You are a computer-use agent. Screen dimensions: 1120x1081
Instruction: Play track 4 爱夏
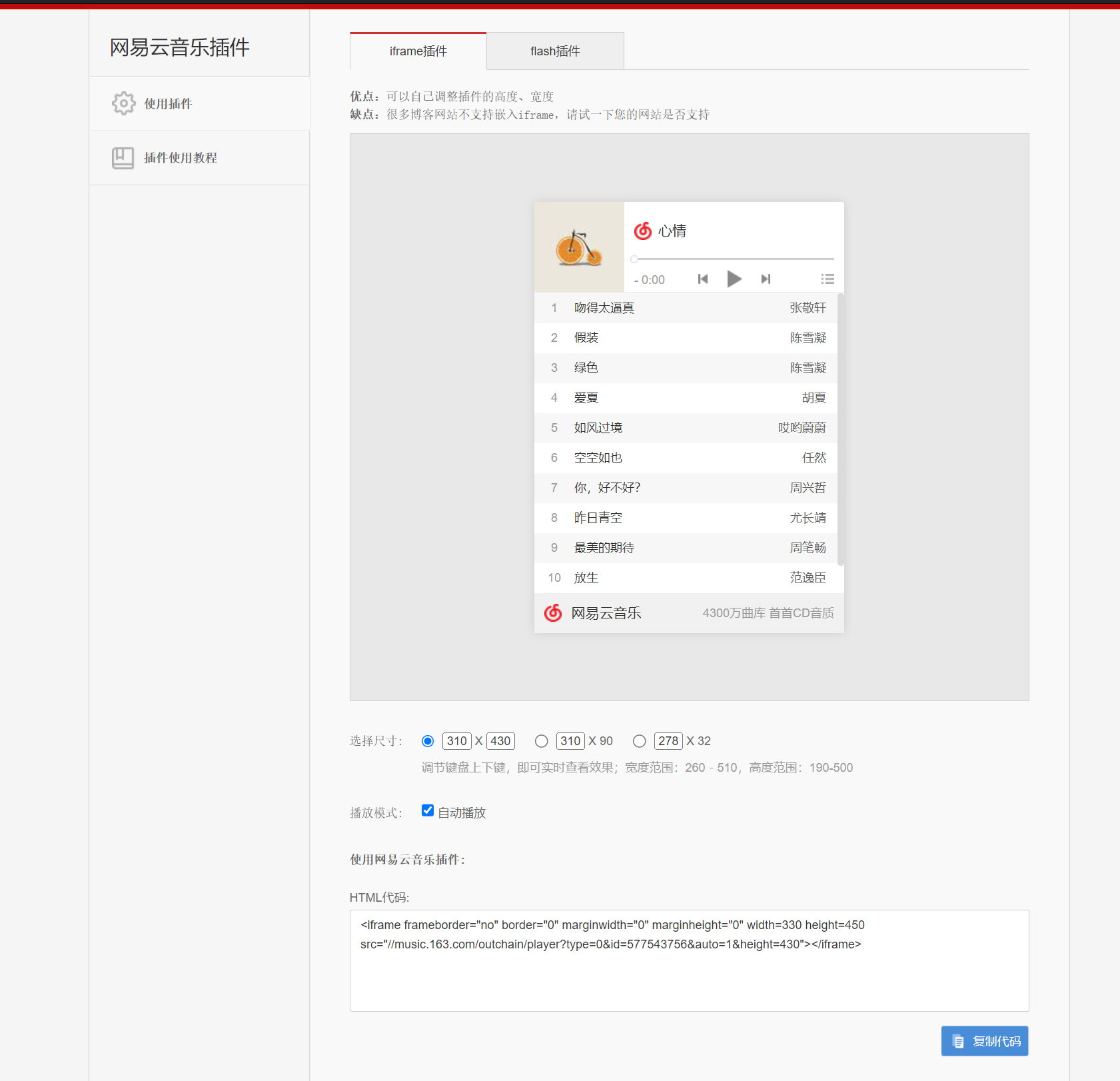click(686, 398)
